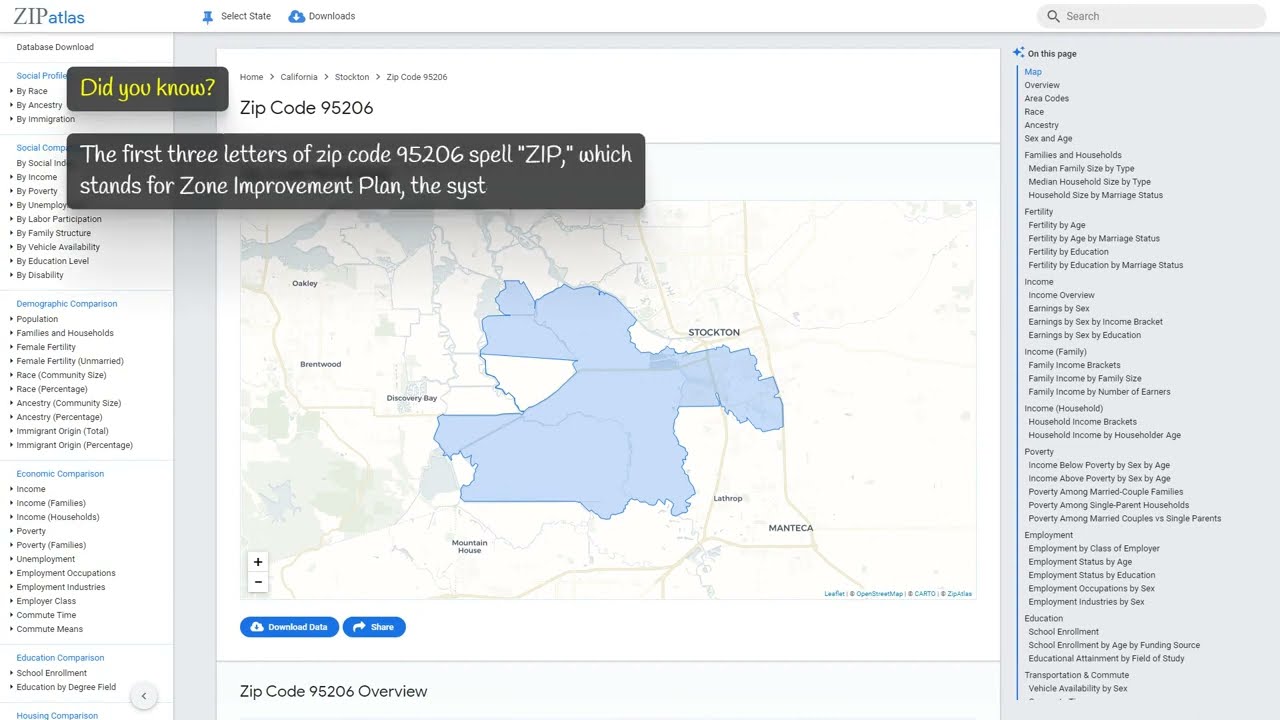Open the Economic Comparison section

tap(60, 474)
